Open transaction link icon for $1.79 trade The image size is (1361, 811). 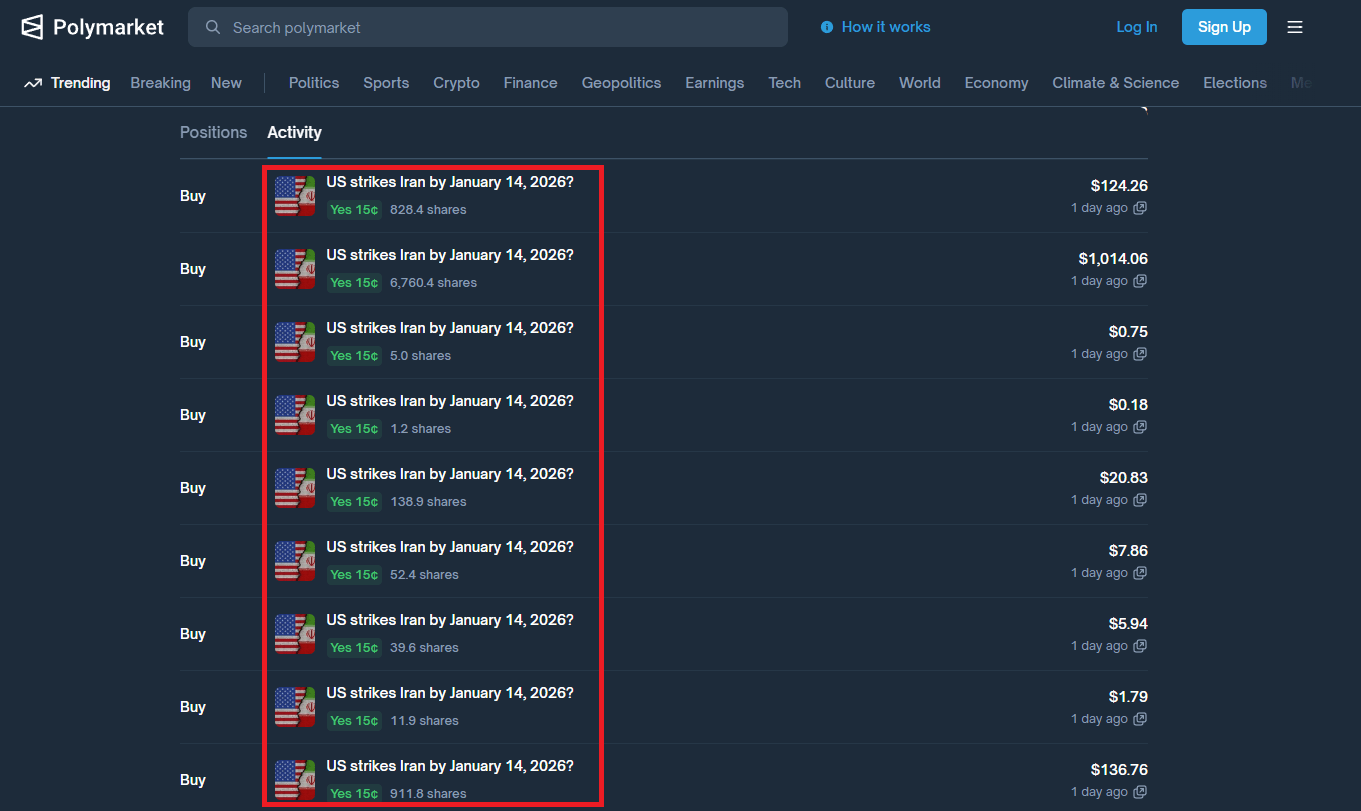coord(1140,719)
